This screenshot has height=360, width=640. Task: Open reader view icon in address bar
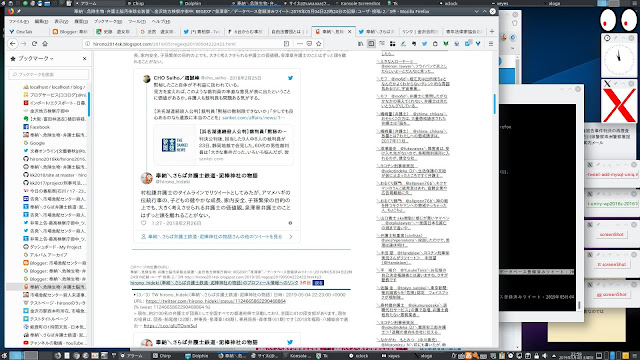coord(287,44)
